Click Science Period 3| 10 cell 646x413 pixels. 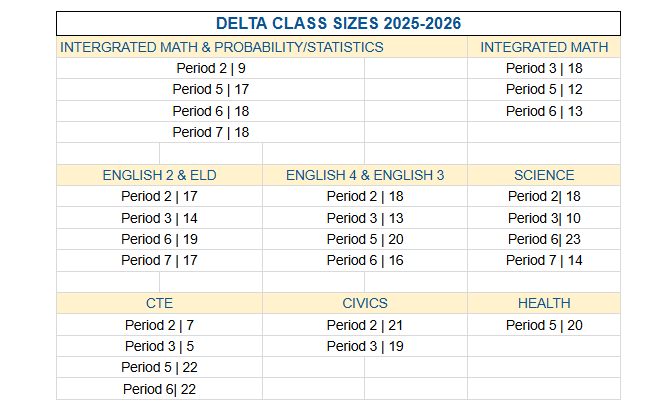[544, 218]
